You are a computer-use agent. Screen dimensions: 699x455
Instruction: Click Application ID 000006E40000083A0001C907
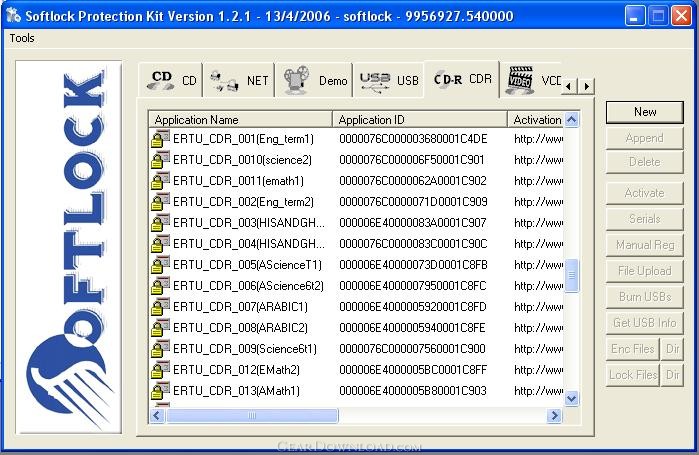pos(413,223)
